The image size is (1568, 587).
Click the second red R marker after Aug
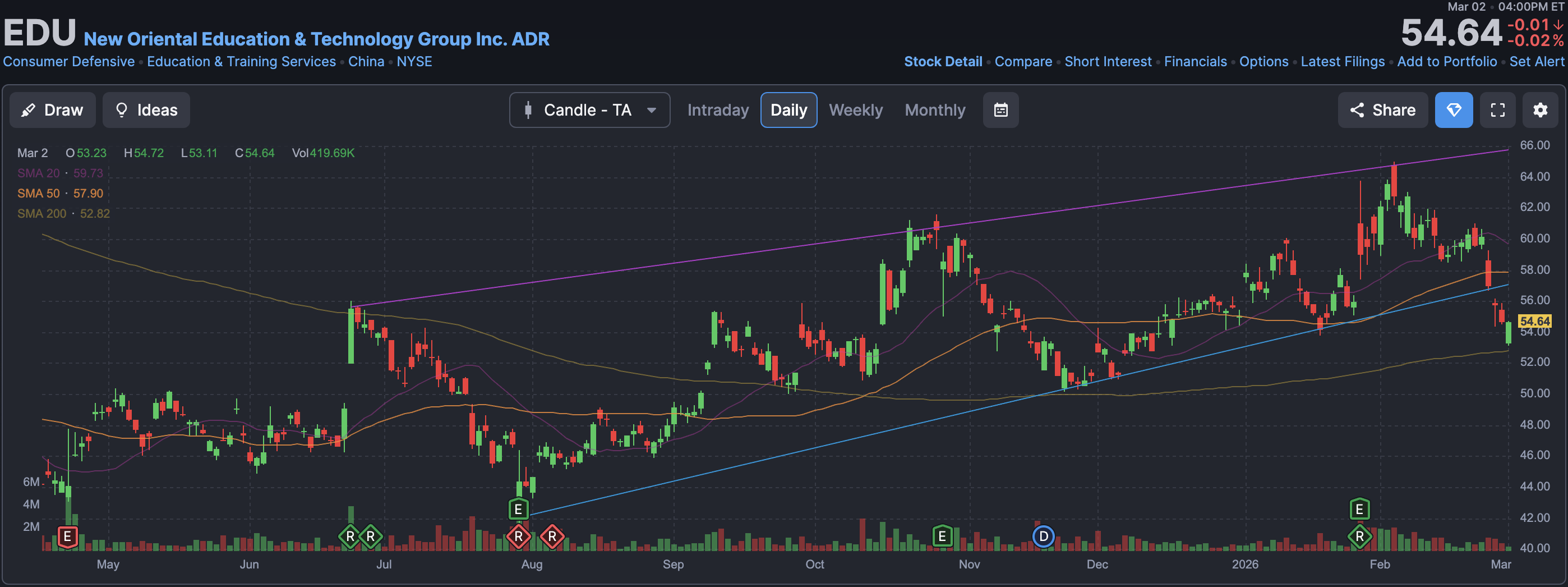[552, 536]
